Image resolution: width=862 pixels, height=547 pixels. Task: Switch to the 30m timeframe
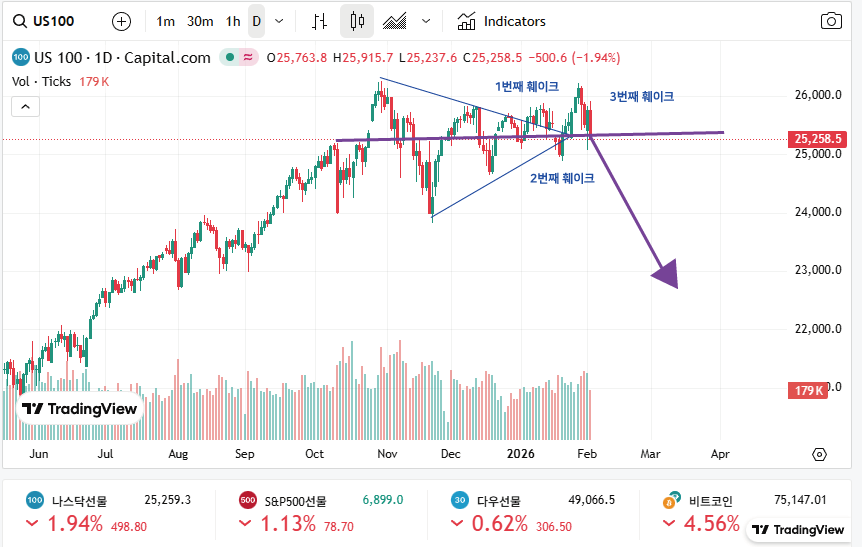[x=200, y=21]
